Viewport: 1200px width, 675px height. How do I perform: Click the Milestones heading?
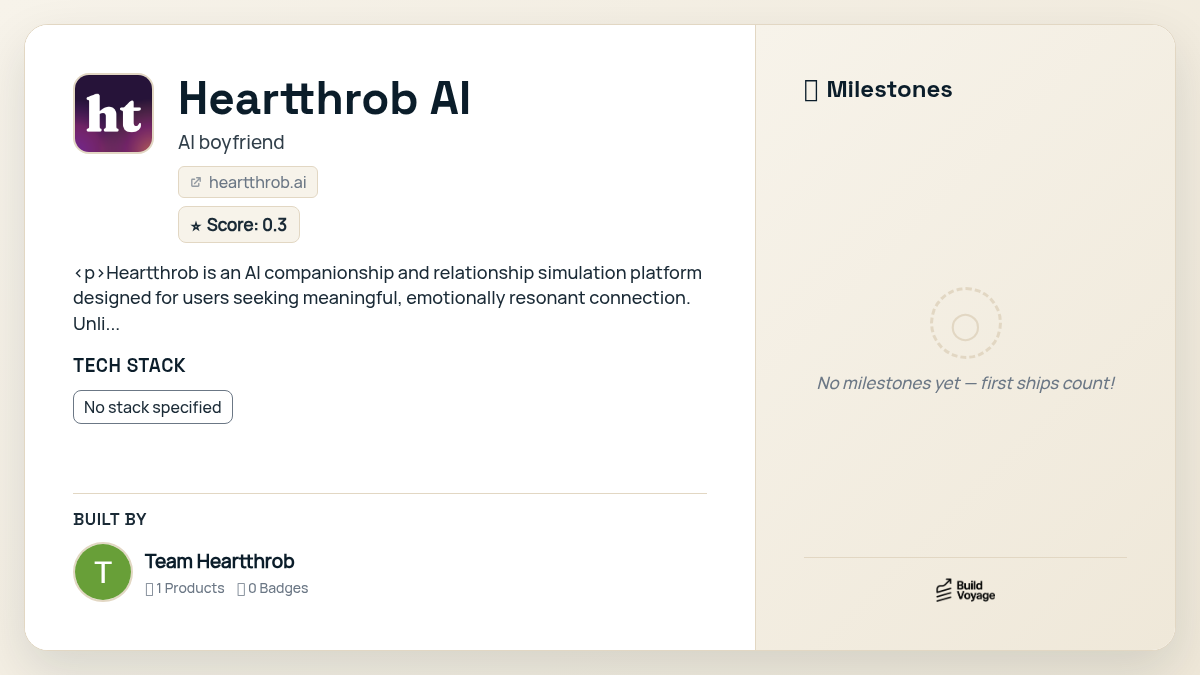[889, 89]
